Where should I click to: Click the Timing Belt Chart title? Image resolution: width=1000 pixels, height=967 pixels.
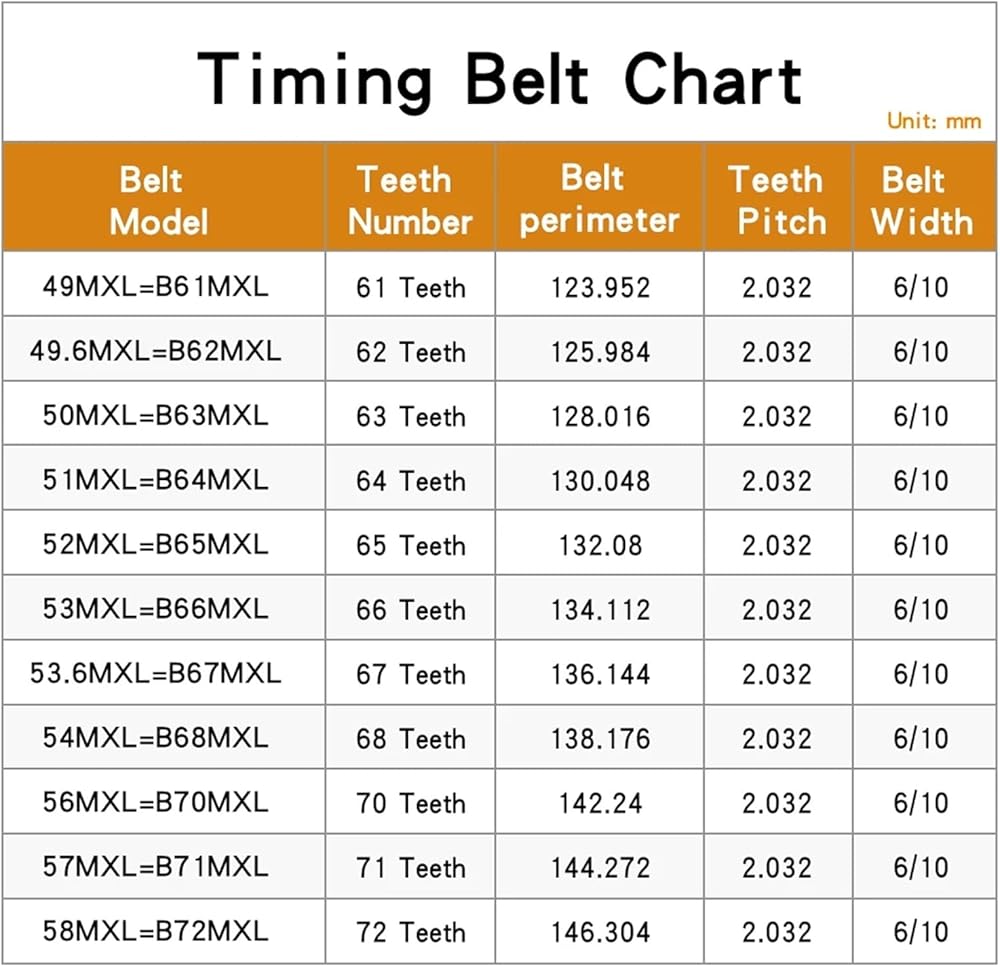click(499, 81)
